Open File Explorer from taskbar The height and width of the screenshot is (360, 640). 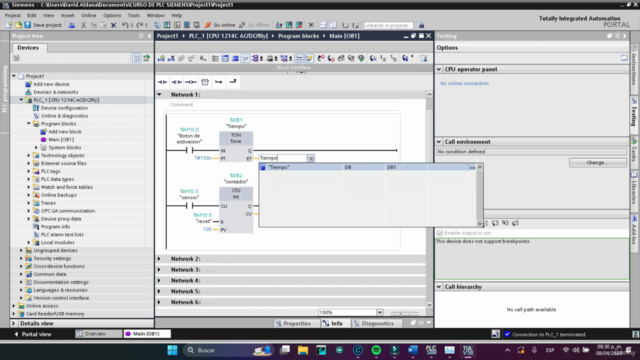coord(303,350)
